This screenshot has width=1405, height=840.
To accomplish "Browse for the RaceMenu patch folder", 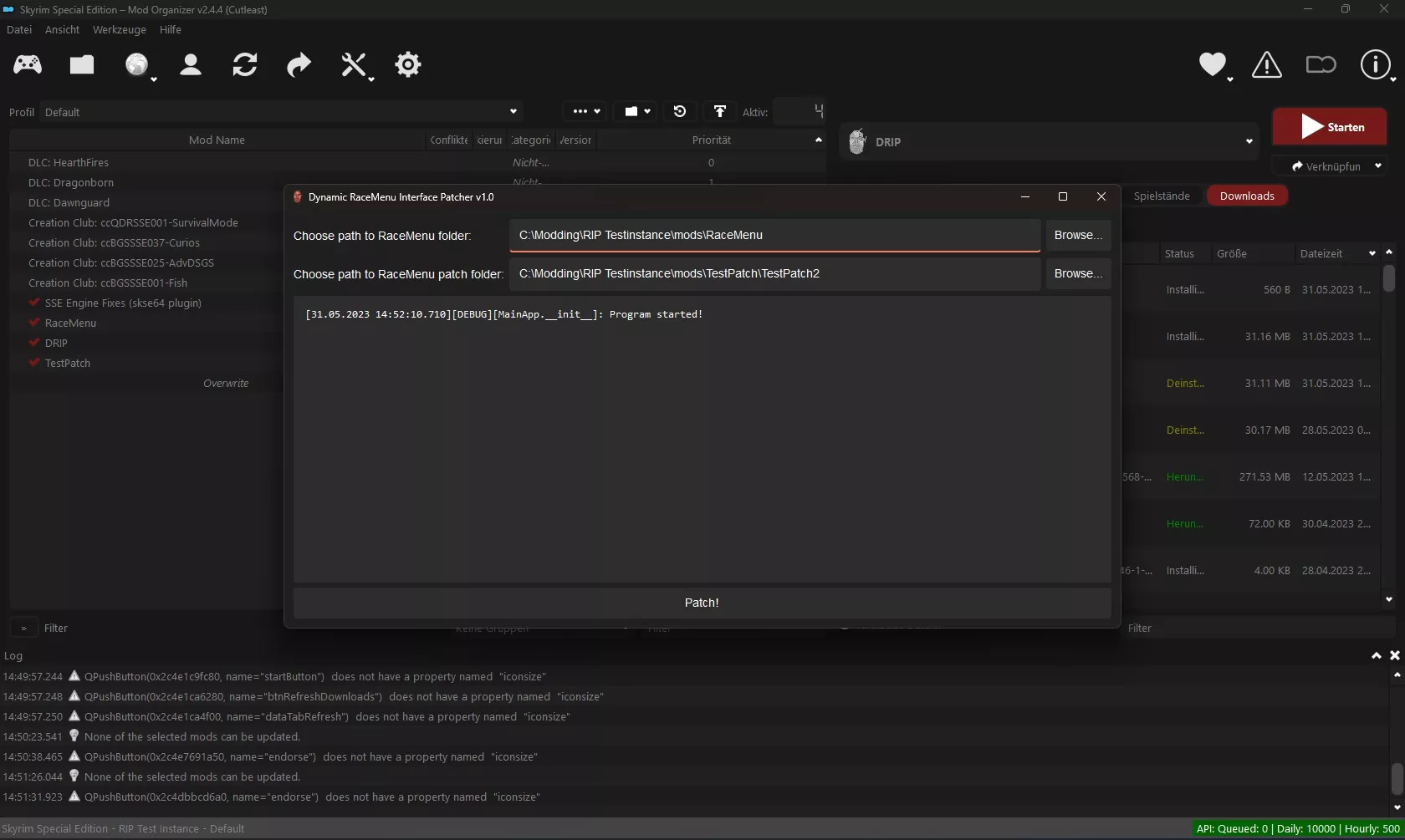I will point(1078,273).
